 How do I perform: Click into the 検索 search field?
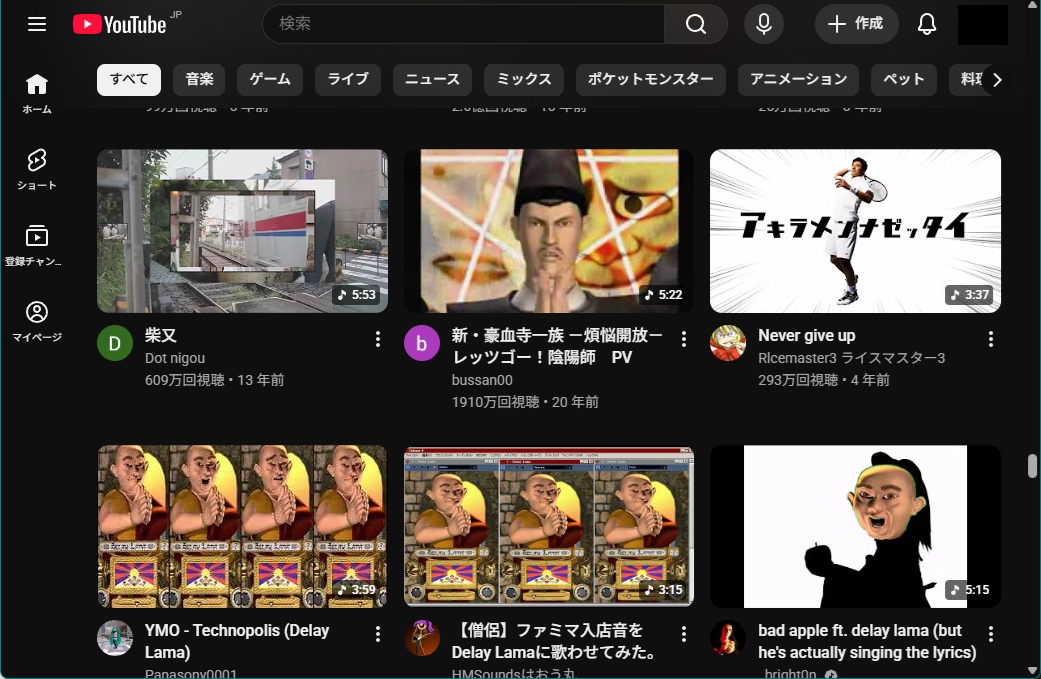click(x=463, y=24)
